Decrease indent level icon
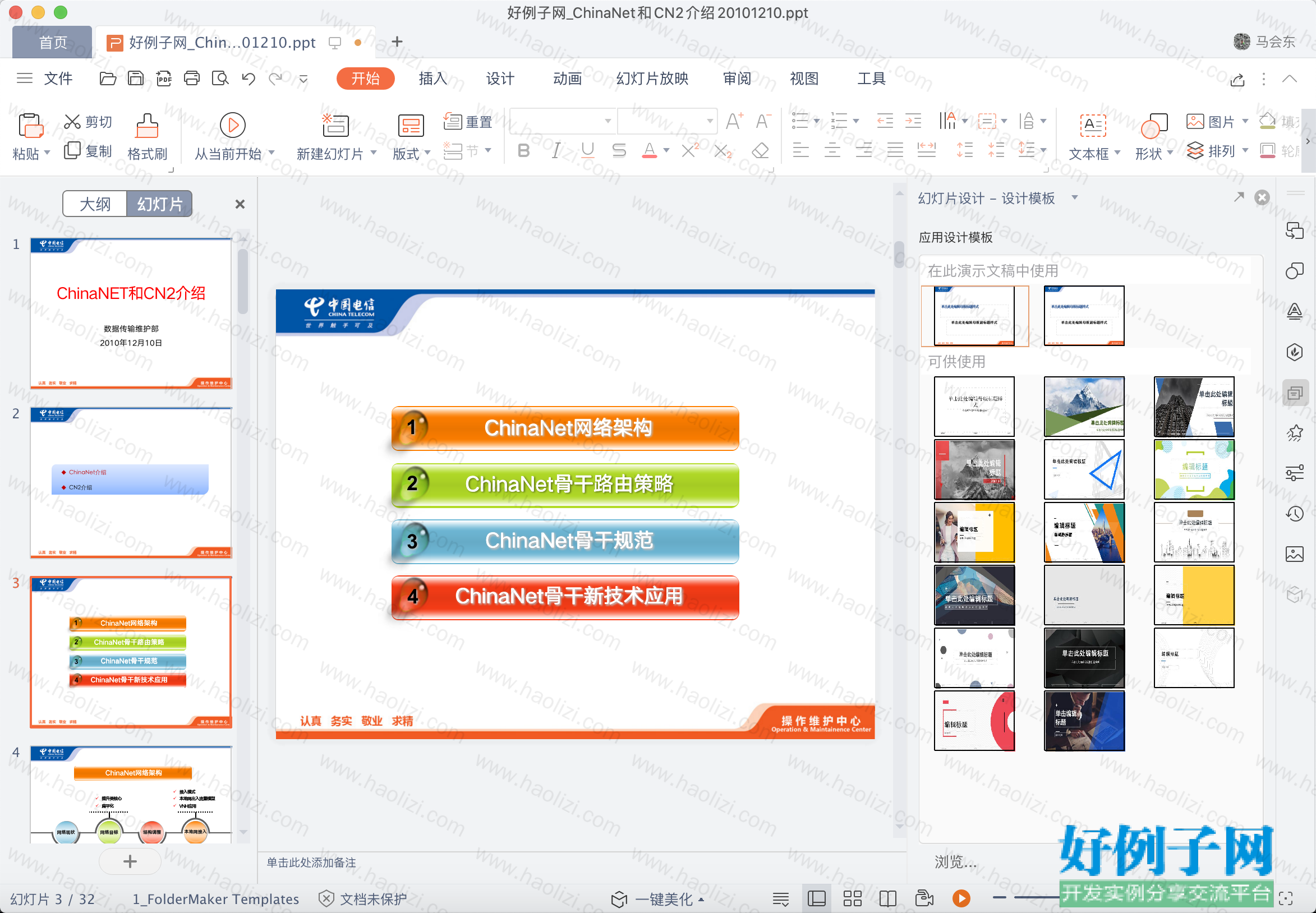 (x=885, y=121)
